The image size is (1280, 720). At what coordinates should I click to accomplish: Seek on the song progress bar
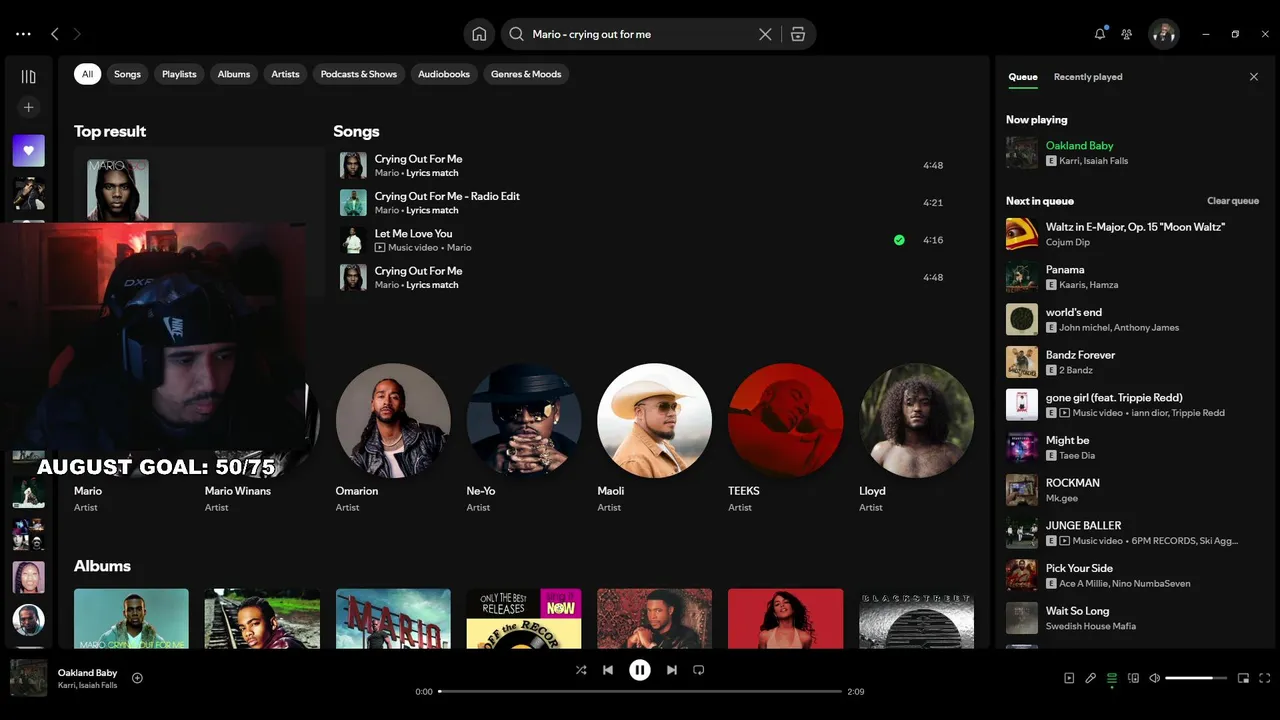point(640,692)
